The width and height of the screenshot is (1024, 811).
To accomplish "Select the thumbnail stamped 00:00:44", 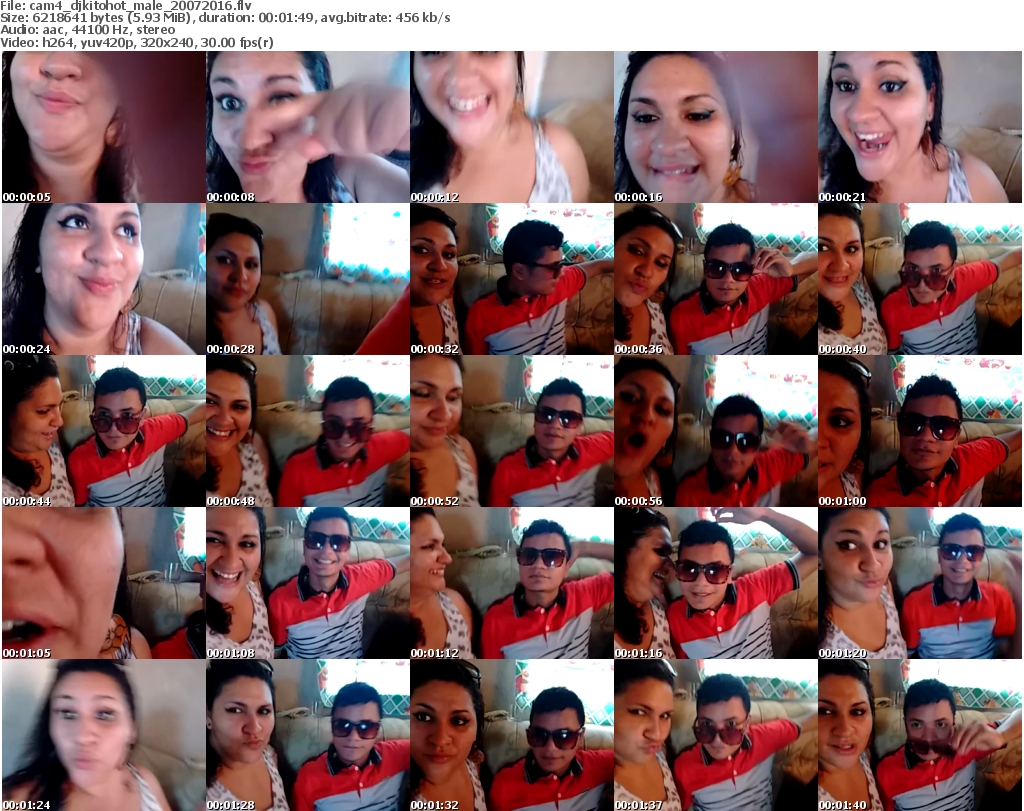I will coord(104,431).
